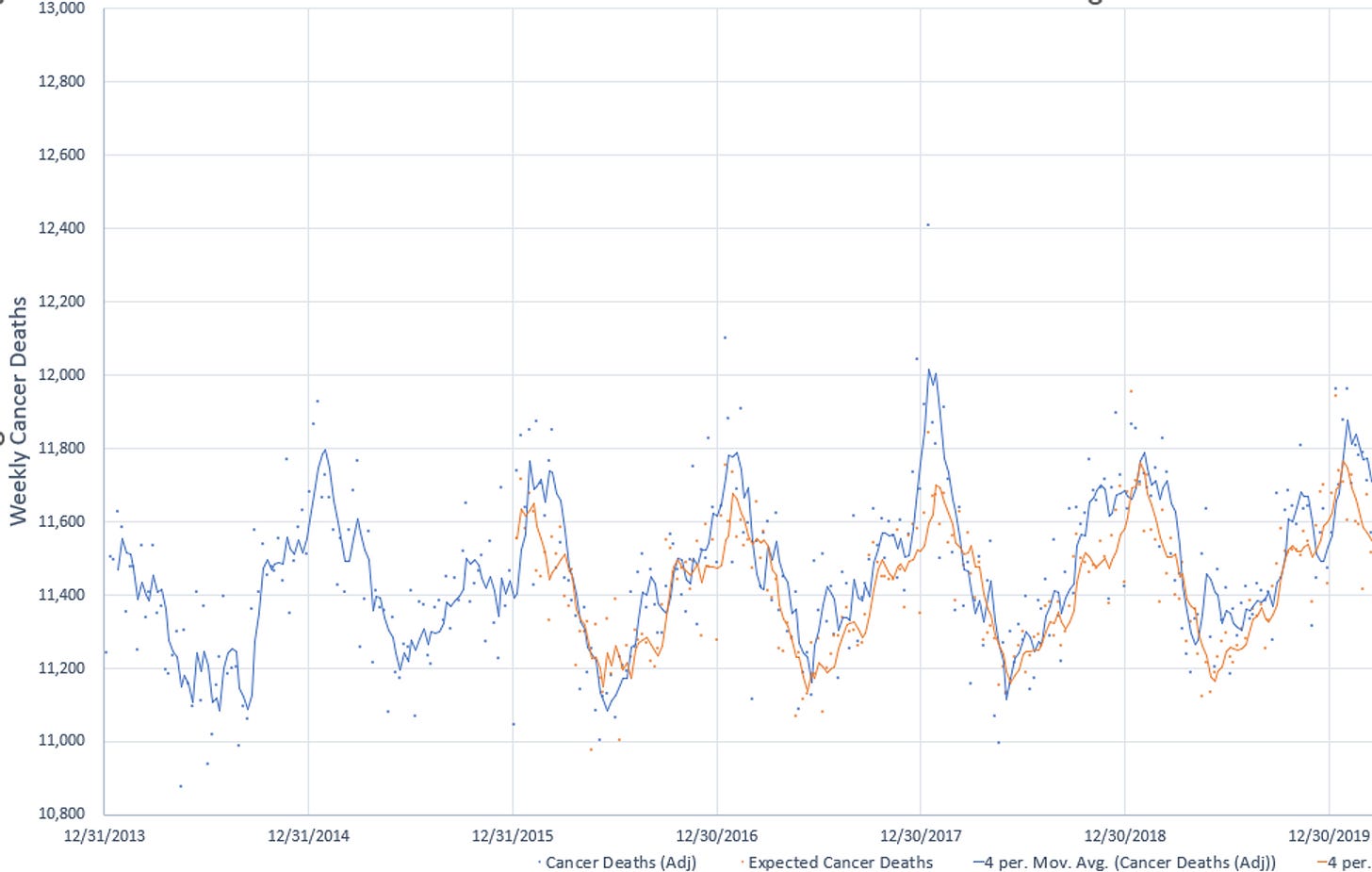The width and height of the screenshot is (1372, 872).
Task: Select the Weekly Cancer Deaths axis title
Action: click(x=18, y=411)
